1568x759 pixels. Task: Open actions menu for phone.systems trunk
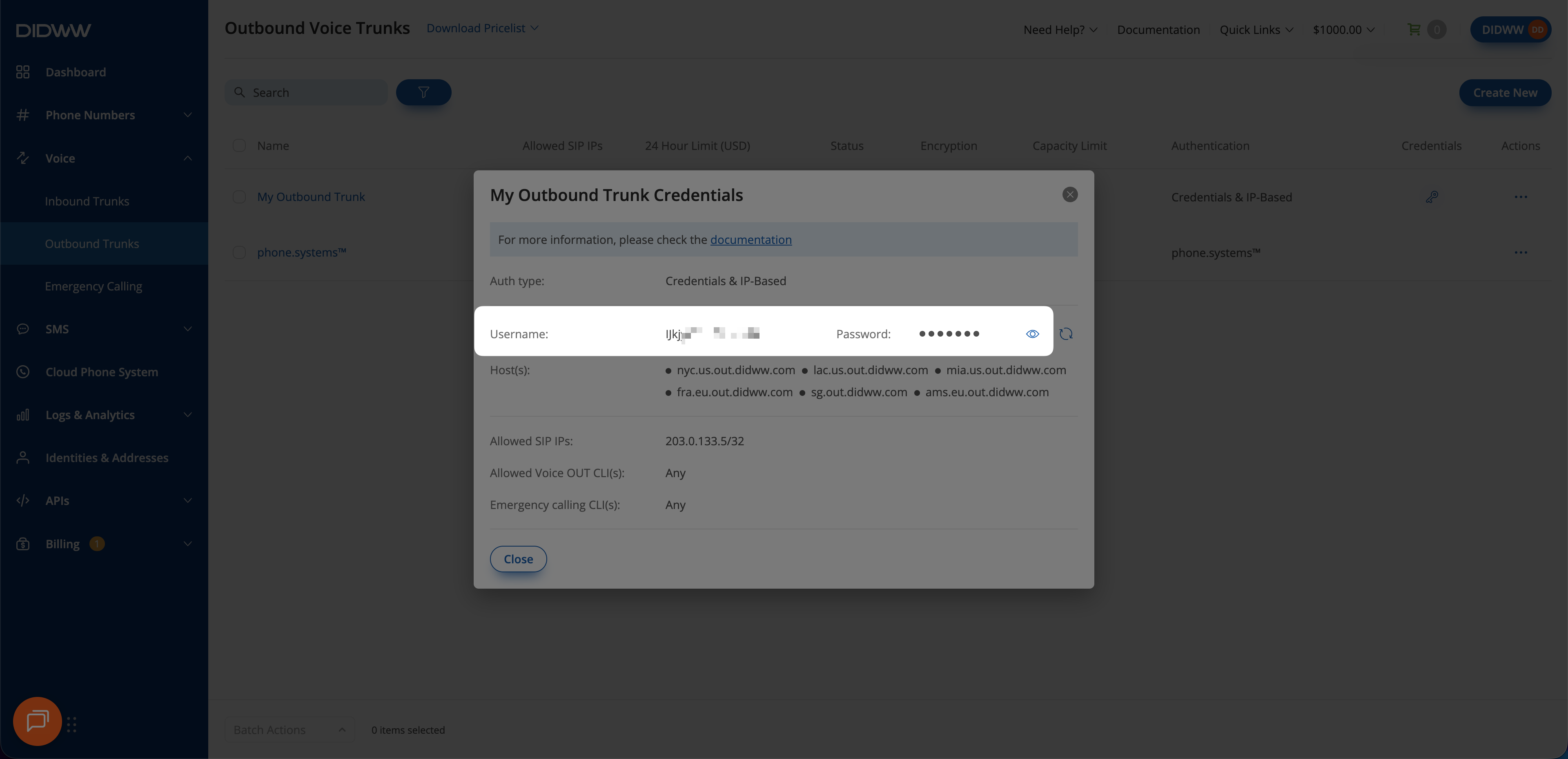click(x=1521, y=252)
